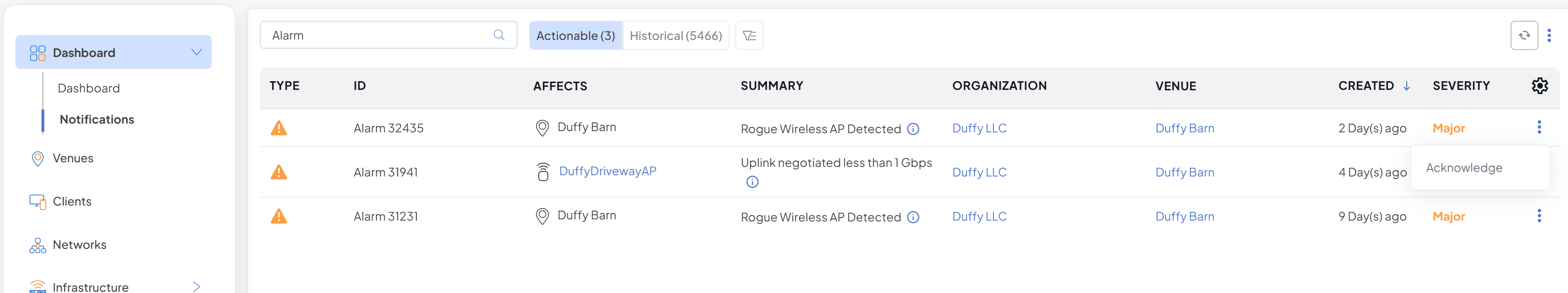Screen dimensions: 1568x293
Task: Click the ID column header
Action: 359,86
